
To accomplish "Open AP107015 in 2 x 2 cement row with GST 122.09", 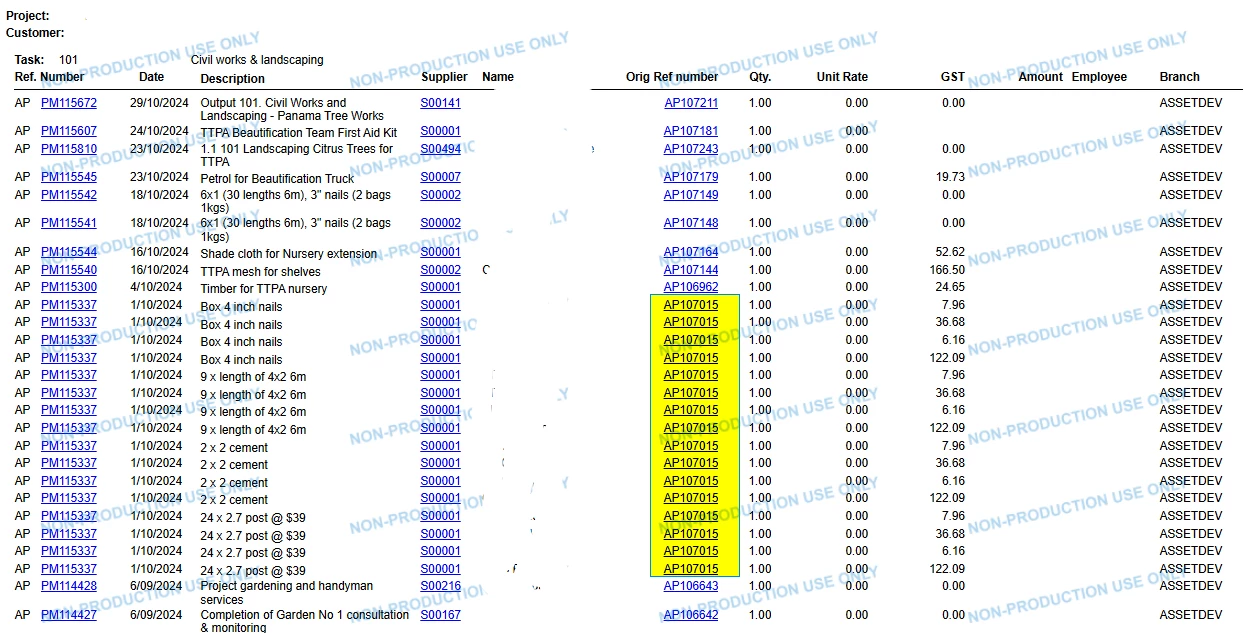I will pyautogui.click(x=691, y=498).
